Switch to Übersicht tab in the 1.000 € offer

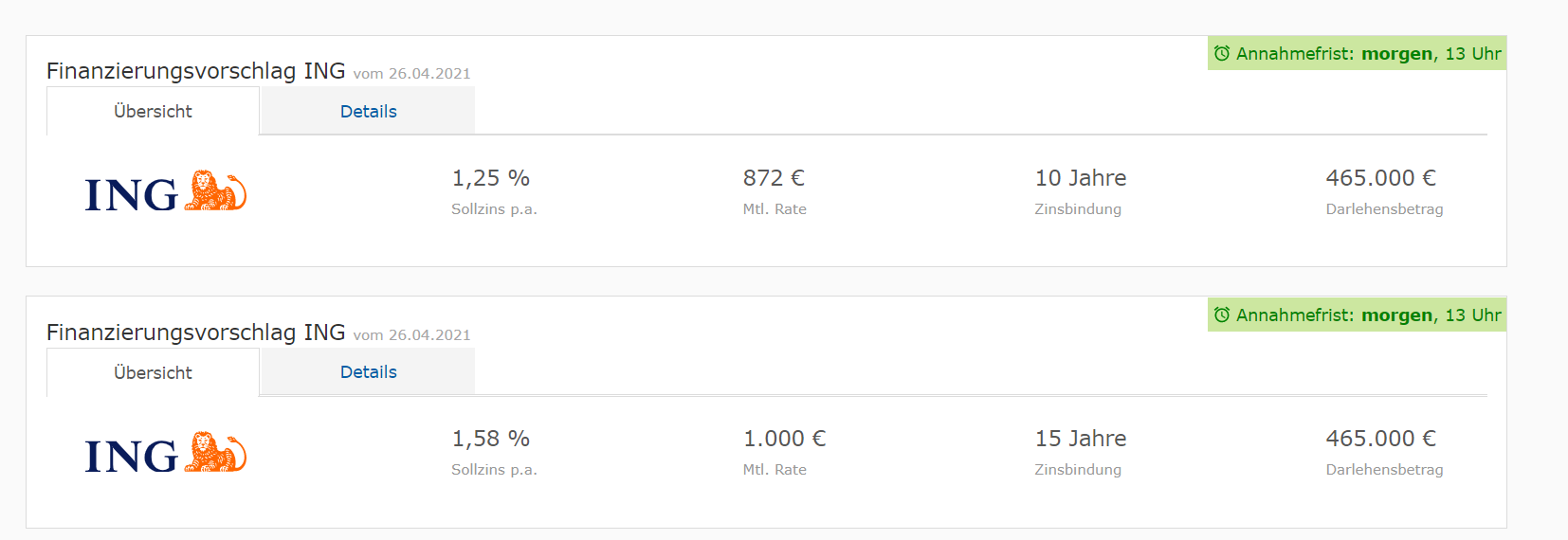pyautogui.click(x=153, y=373)
